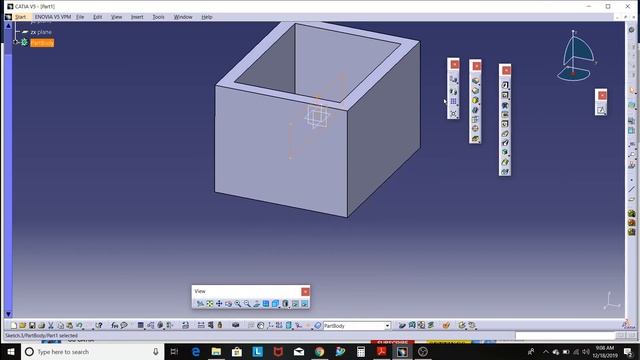Open Calculator from the taskbar

pyautogui.click(x=361, y=351)
